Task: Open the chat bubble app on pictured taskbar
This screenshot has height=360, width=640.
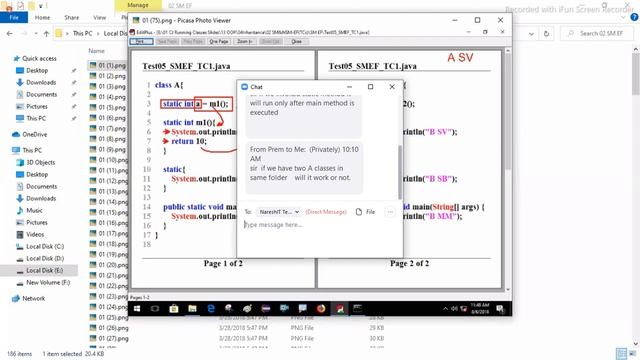Action: (x=302, y=309)
